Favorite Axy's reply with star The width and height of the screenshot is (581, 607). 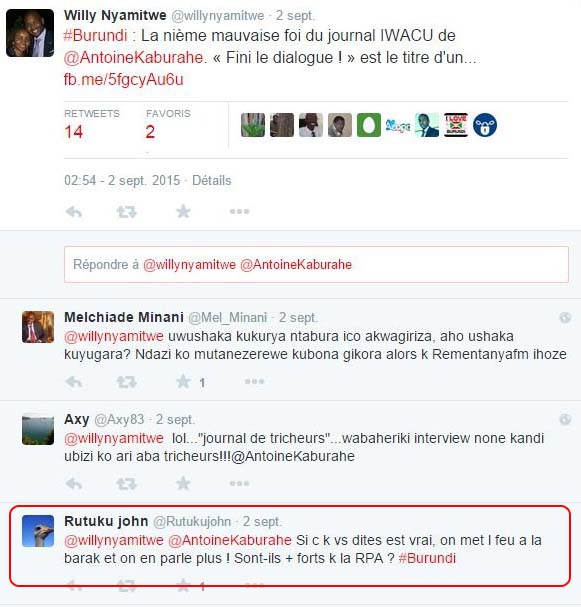coord(183,483)
